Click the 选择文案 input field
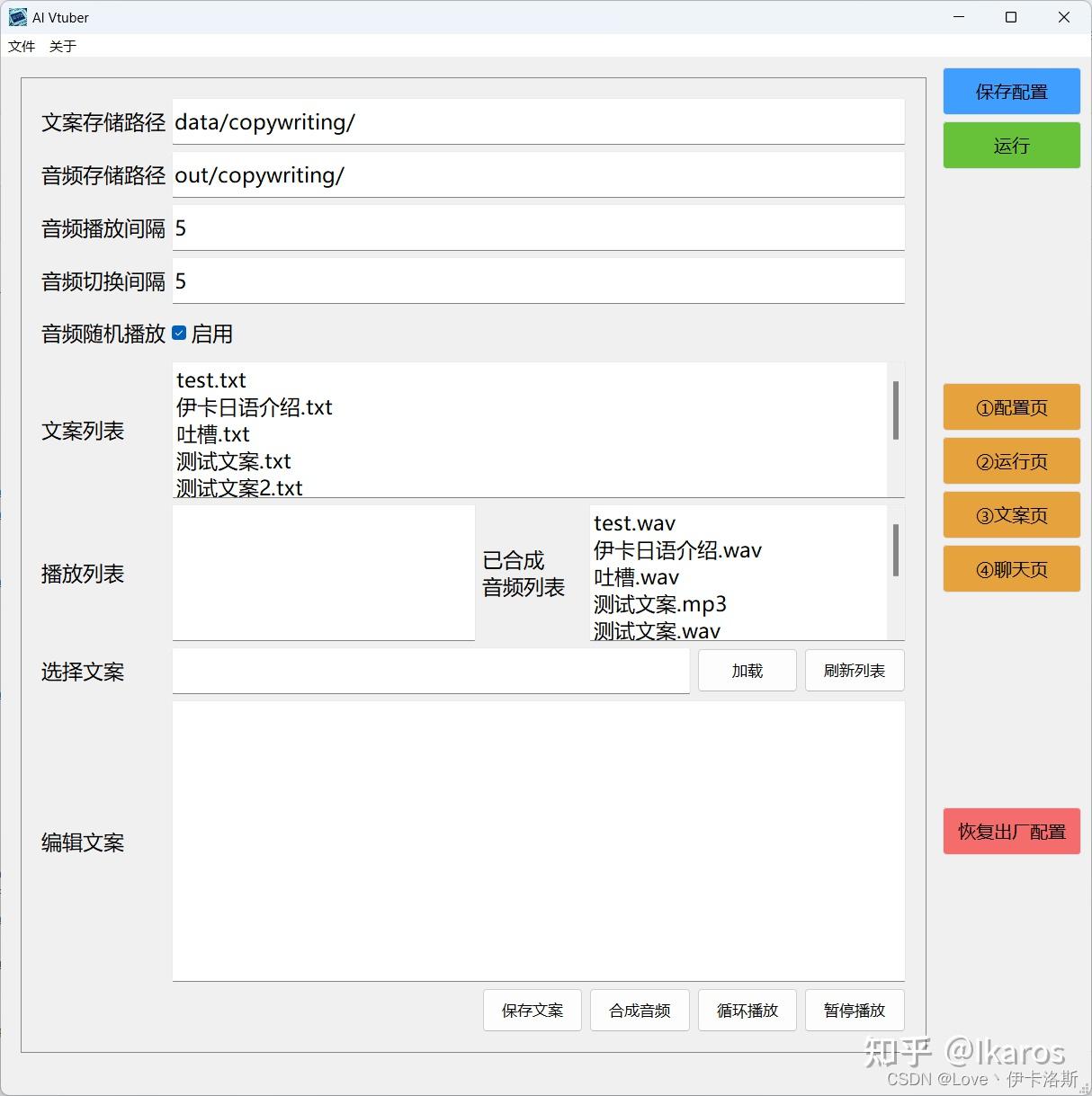Screen dimensions: 1092x1096 point(430,671)
